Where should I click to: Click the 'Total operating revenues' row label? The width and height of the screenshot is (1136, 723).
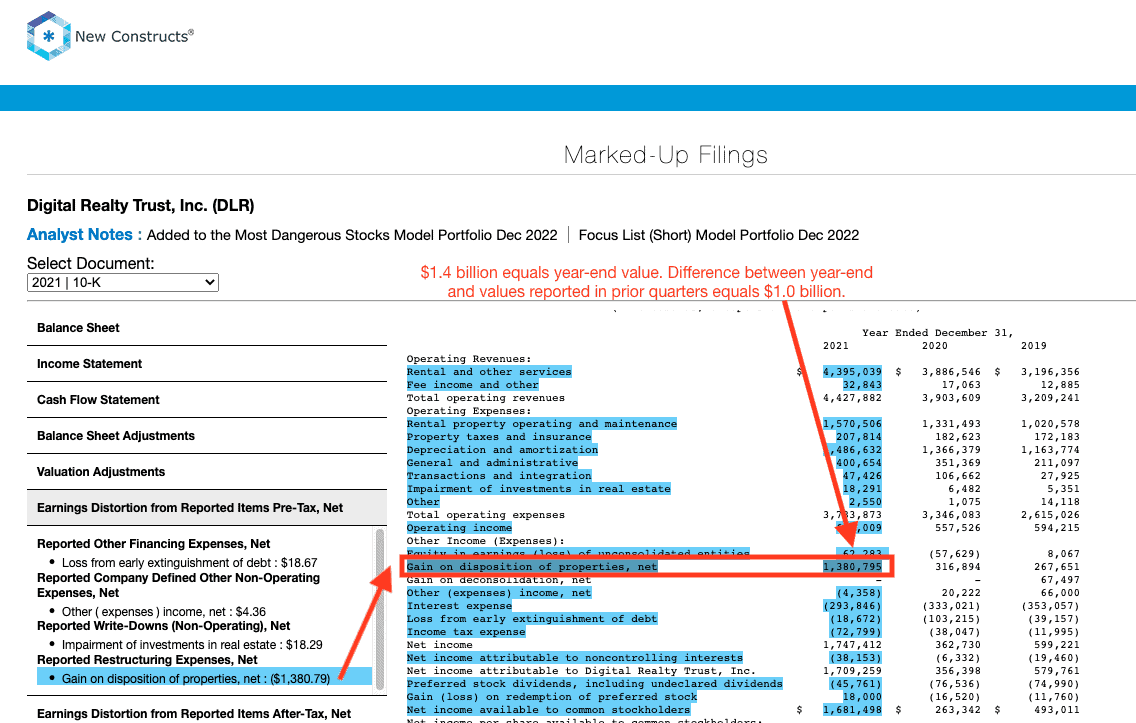485,398
